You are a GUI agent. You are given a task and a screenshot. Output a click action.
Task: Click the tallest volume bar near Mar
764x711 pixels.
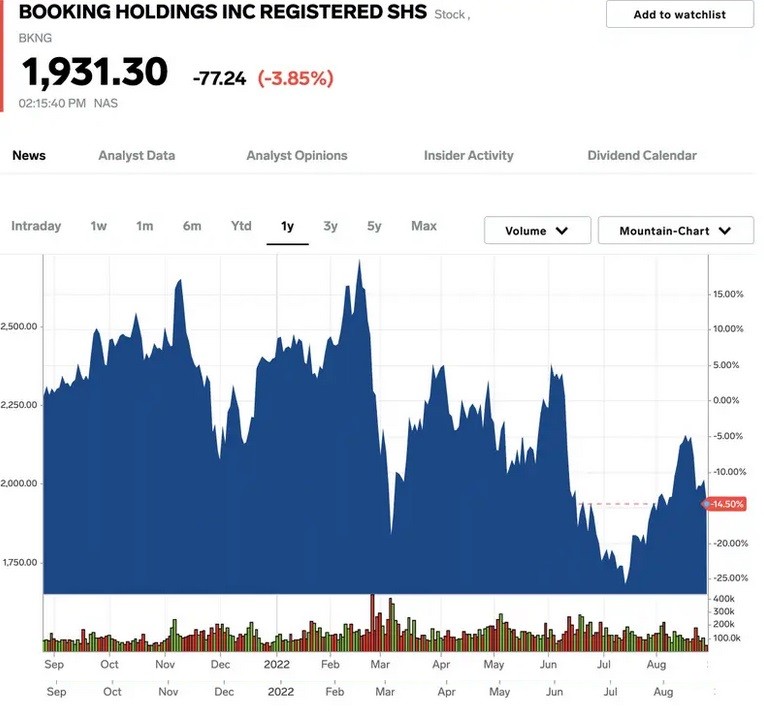pos(372,620)
